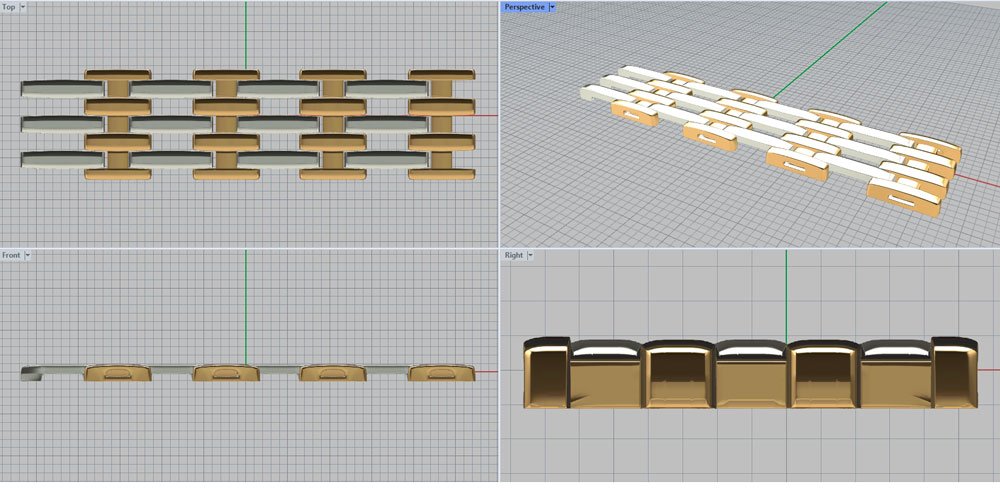Image resolution: width=1000 pixels, height=488 pixels.
Task: Open the Top viewport dropdown arrow
Action: coord(24,7)
